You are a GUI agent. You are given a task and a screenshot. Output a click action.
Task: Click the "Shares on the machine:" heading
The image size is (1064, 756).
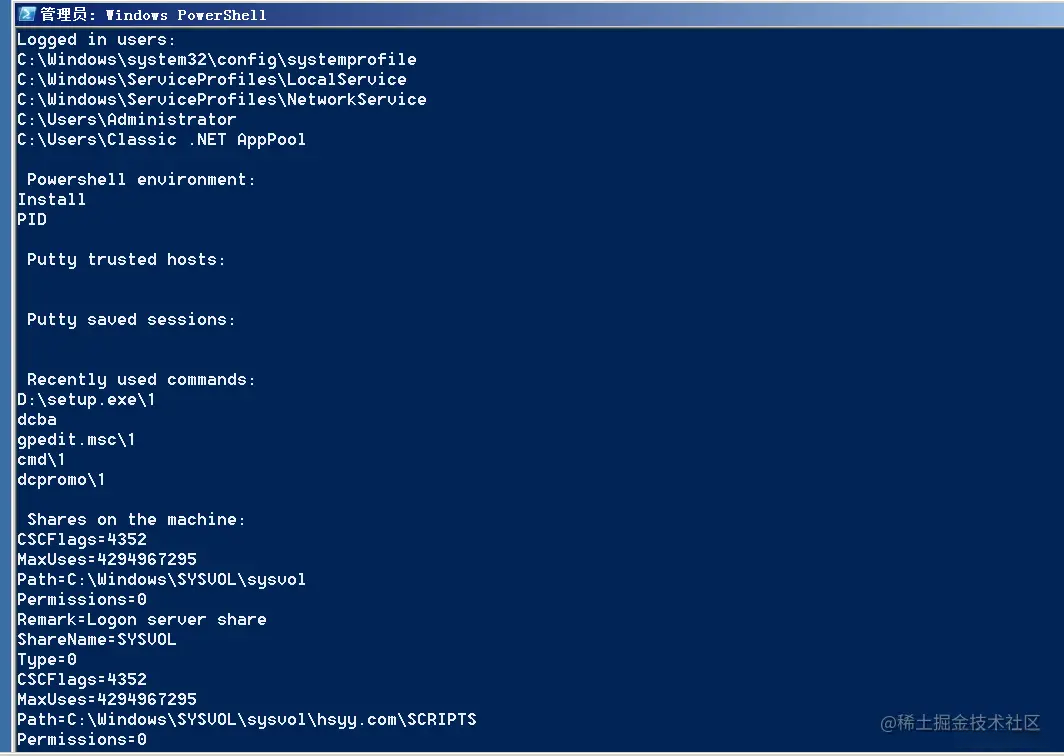(136, 520)
